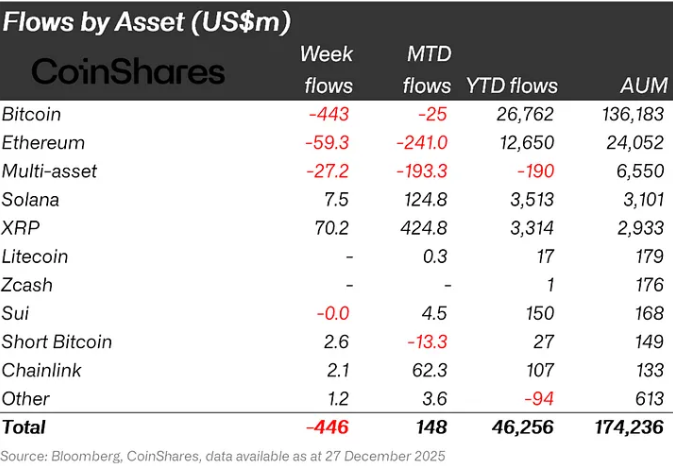The width and height of the screenshot is (673, 466).
Task: Click the CoinShares logo
Action: (x=129, y=71)
